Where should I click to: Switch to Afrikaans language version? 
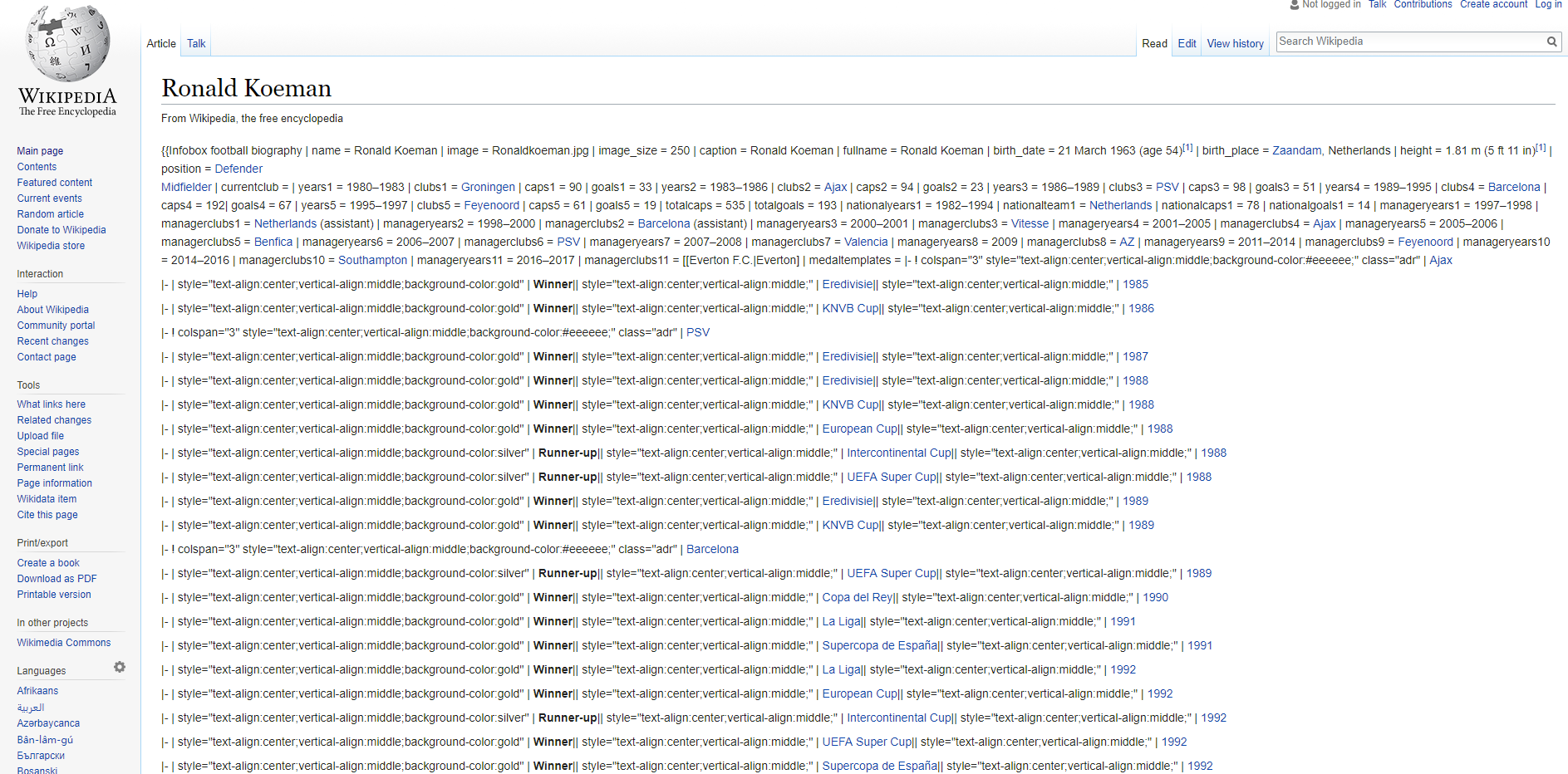pyautogui.click(x=37, y=691)
